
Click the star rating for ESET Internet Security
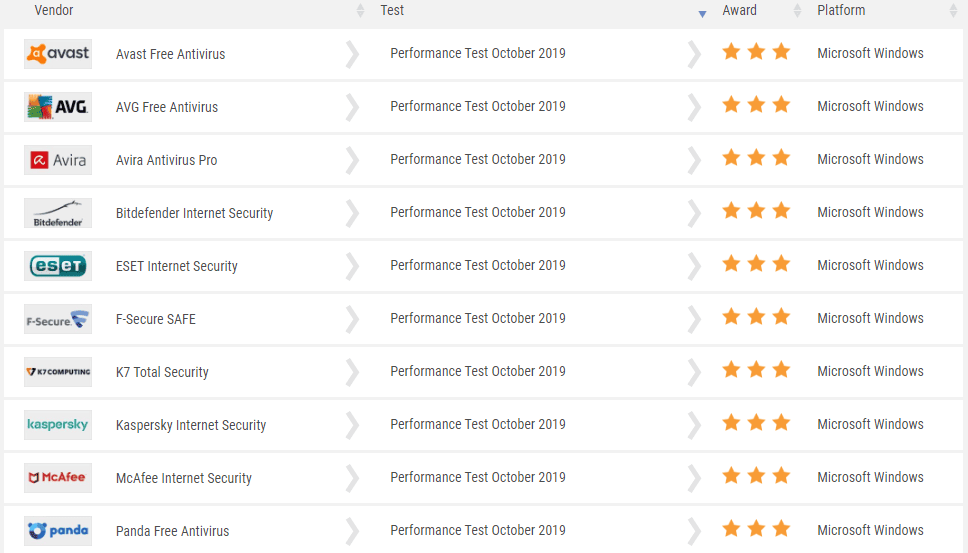[756, 264]
